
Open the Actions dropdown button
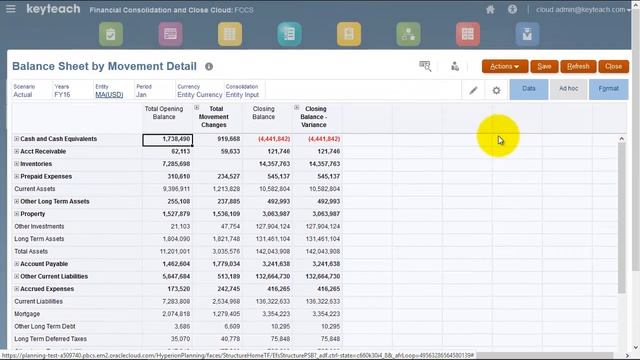505,67
